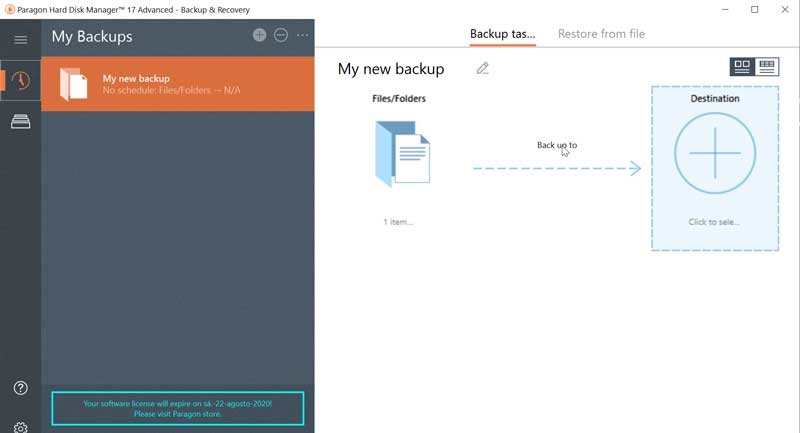
Task: Click the Destination heading label
Action: point(715,98)
